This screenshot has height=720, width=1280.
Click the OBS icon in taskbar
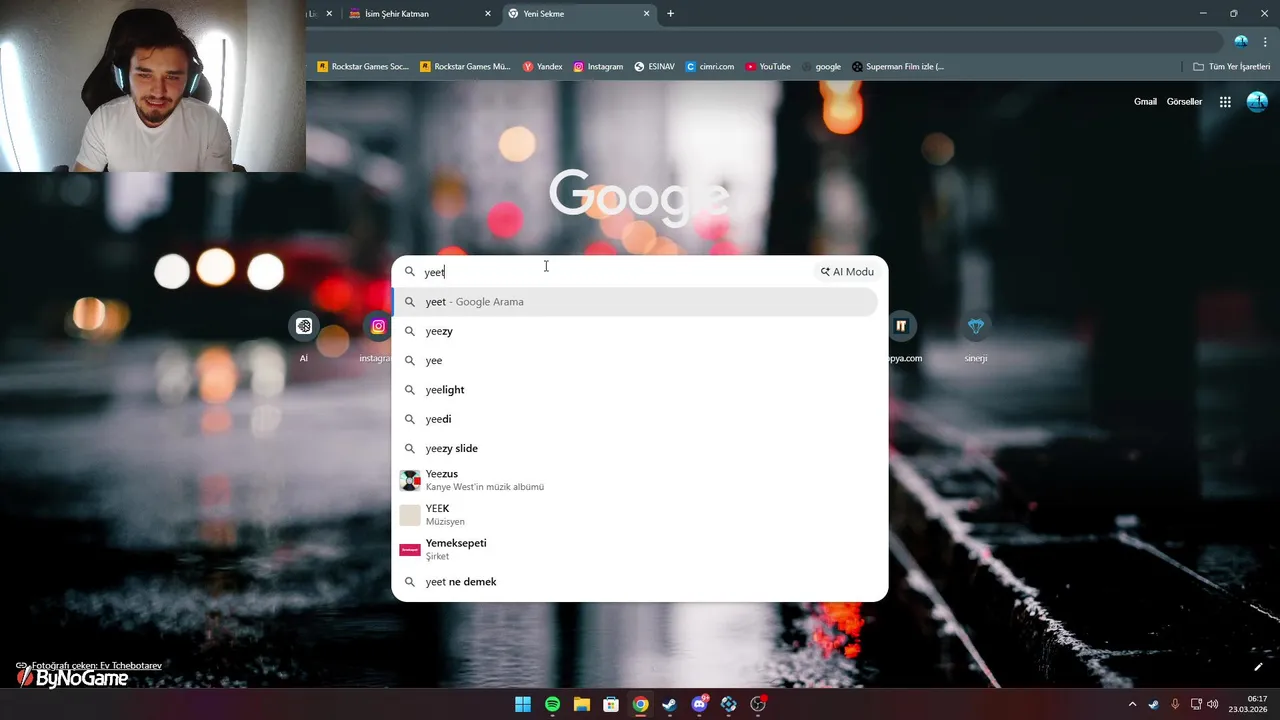coord(758,704)
